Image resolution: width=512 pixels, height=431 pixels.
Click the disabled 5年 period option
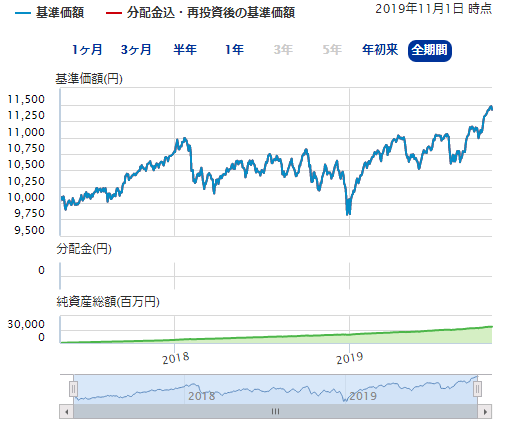point(332,50)
